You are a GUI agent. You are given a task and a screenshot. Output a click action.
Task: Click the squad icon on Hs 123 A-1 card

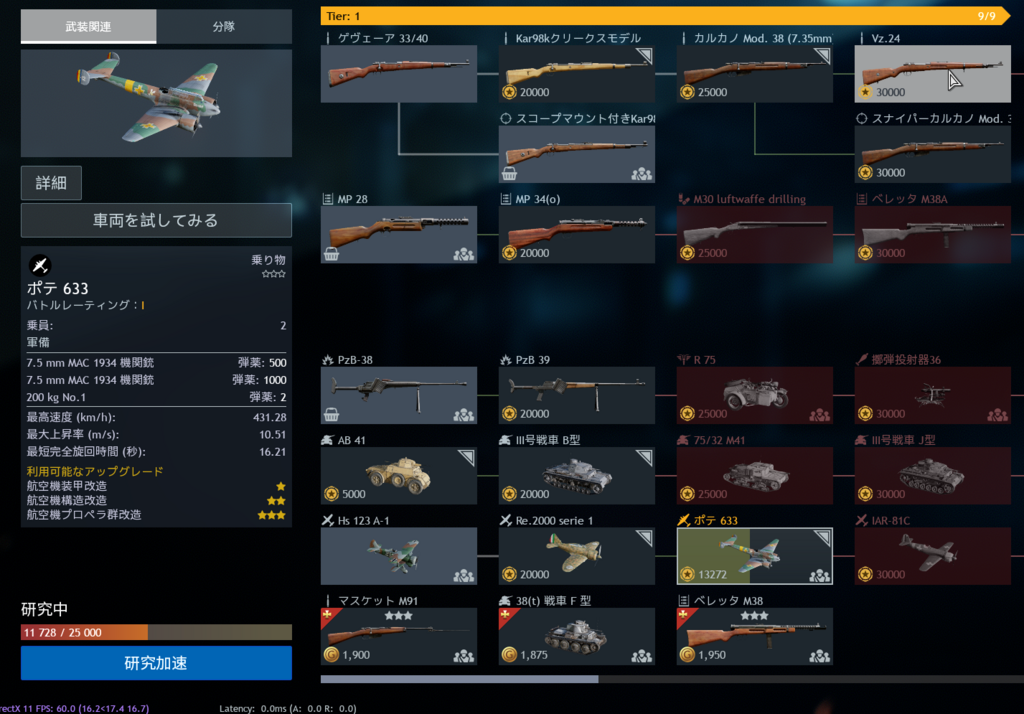pos(464,576)
